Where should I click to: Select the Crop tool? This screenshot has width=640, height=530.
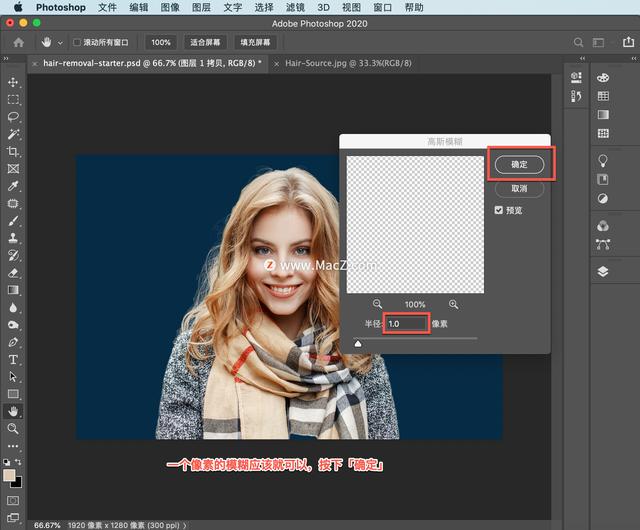[x=13, y=151]
